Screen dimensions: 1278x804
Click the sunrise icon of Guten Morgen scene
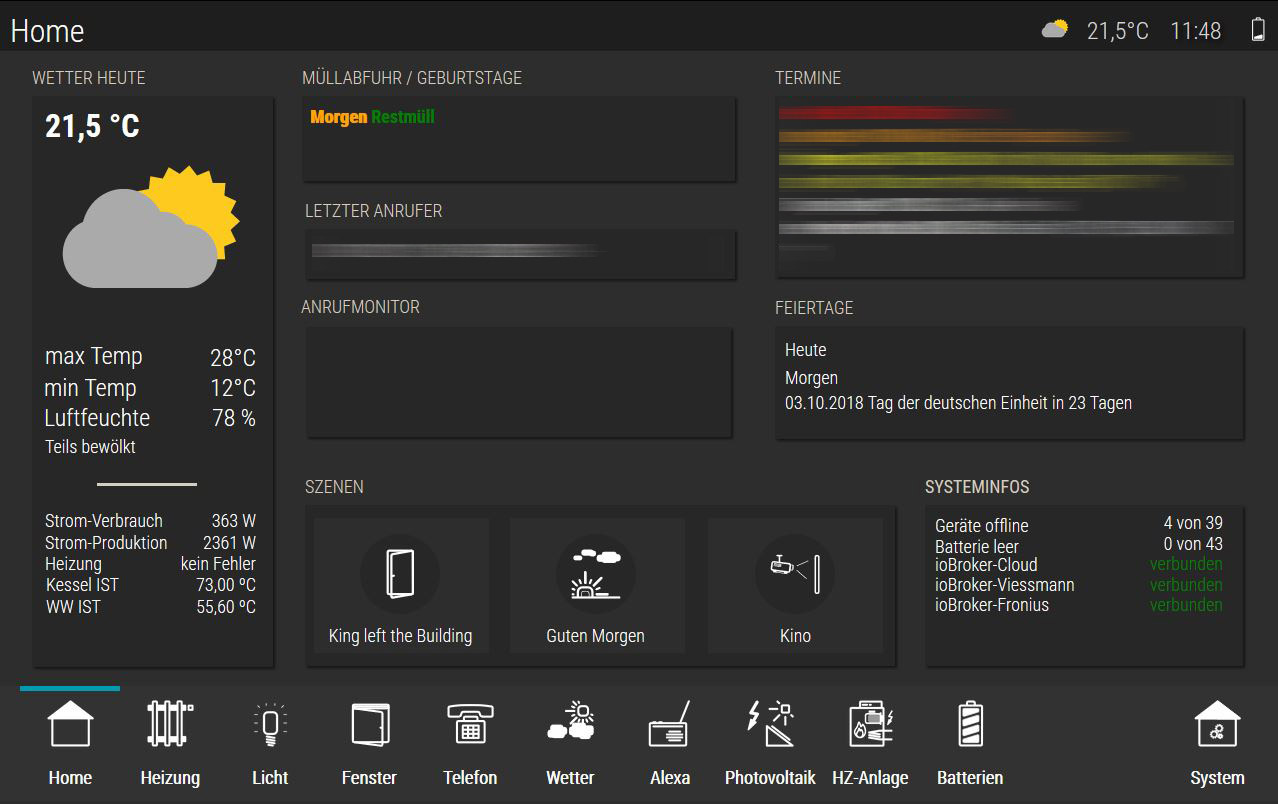596,574
